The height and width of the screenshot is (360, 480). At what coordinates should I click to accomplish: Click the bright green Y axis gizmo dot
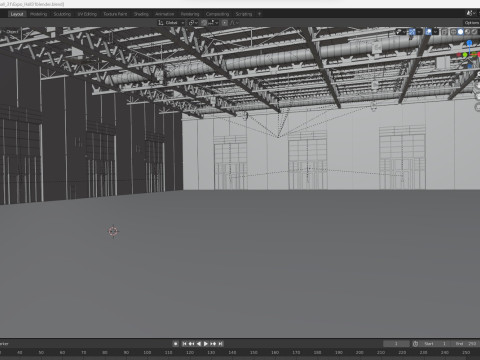point(465,55)
